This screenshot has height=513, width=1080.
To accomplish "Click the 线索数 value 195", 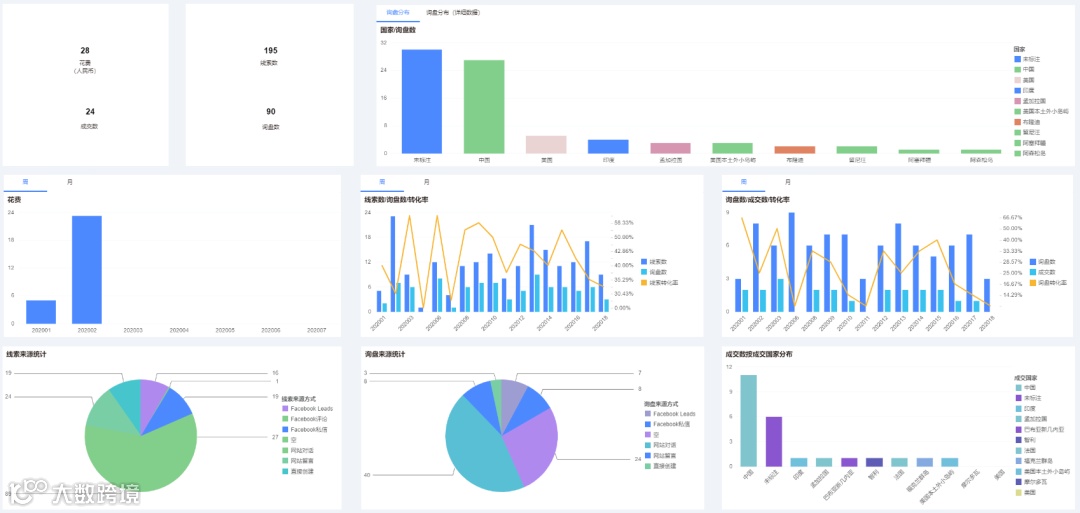I will coord(270,51).
